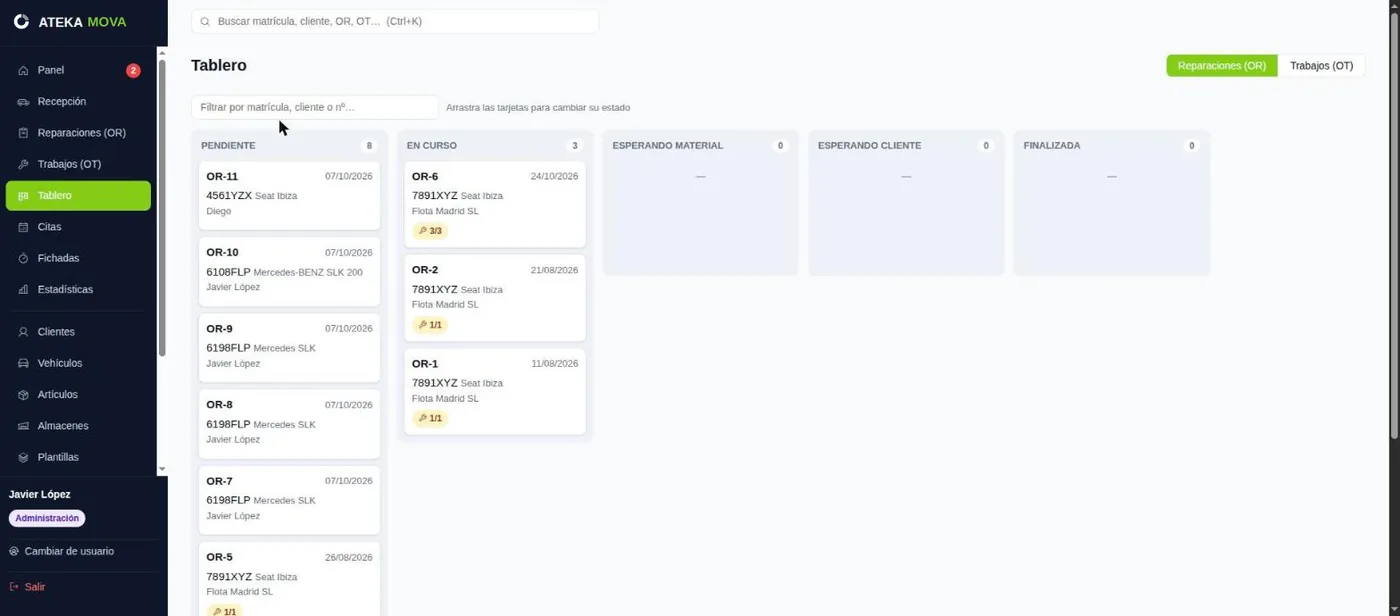Image resolution: width=1400 pixels, height=616 pixels.
Task: Navigate to Citas
Action: (x=78, y=227)
